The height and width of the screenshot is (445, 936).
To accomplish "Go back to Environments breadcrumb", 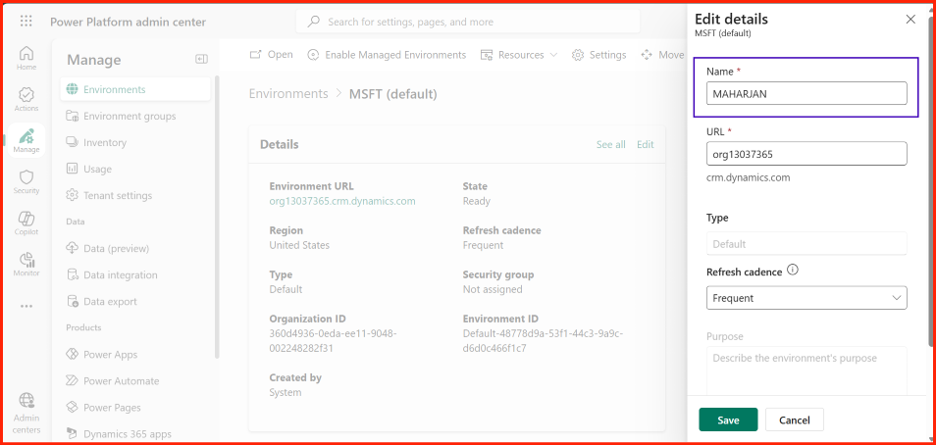I will pos(288,94).
